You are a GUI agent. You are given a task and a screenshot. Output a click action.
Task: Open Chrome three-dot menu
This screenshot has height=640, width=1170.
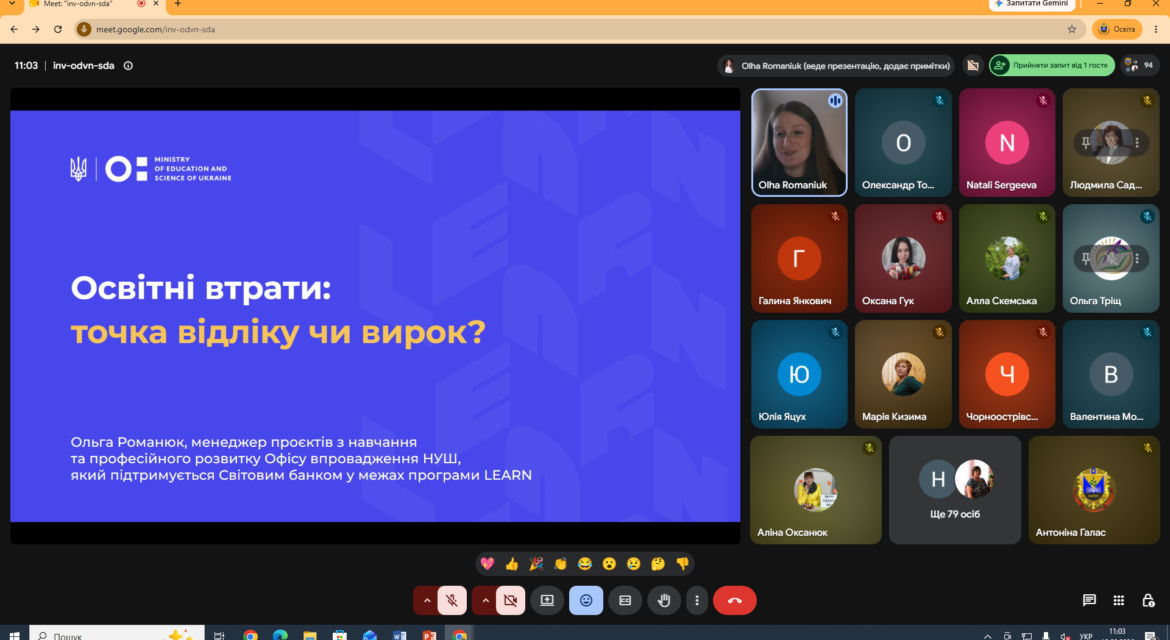(x=1156, y=29)
